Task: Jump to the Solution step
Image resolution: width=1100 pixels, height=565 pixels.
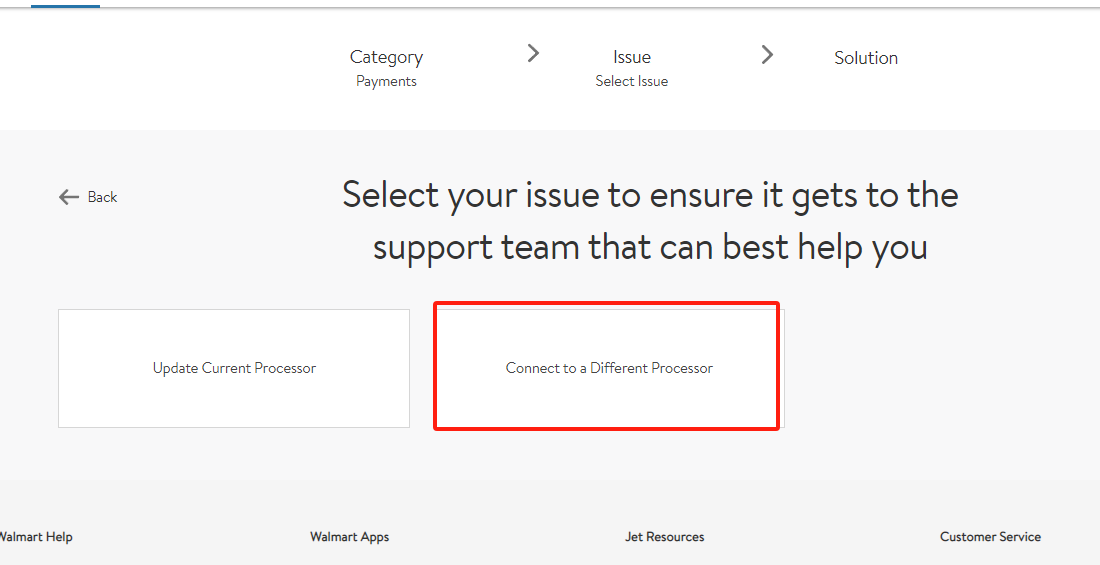Action: pyautogui.click(x=866, y=58)
